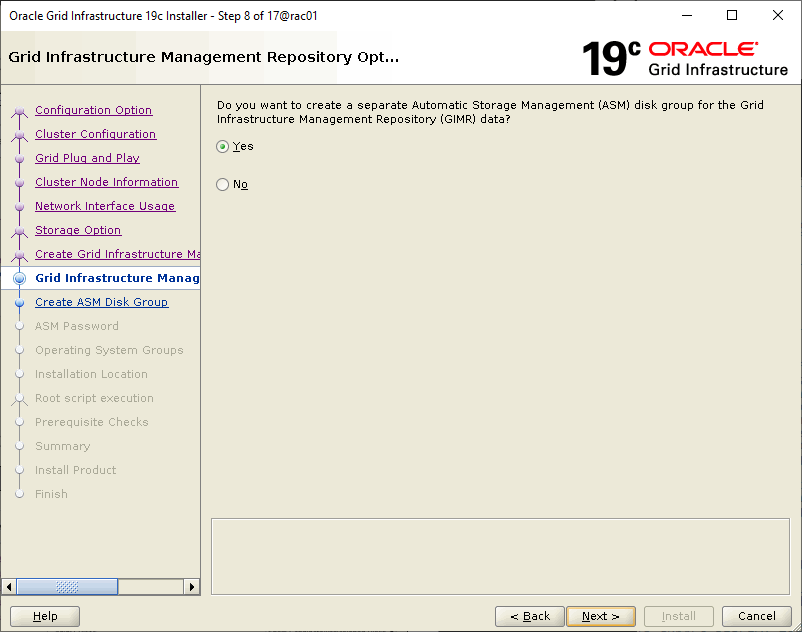Select the Yes radio button
Screen dimensions: 802x632
(223, 147)
